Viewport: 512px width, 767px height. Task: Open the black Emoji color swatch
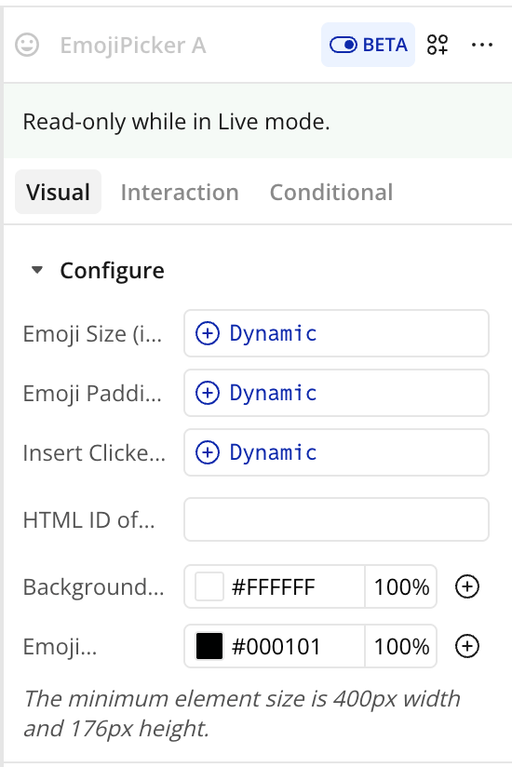click(209, 646)
